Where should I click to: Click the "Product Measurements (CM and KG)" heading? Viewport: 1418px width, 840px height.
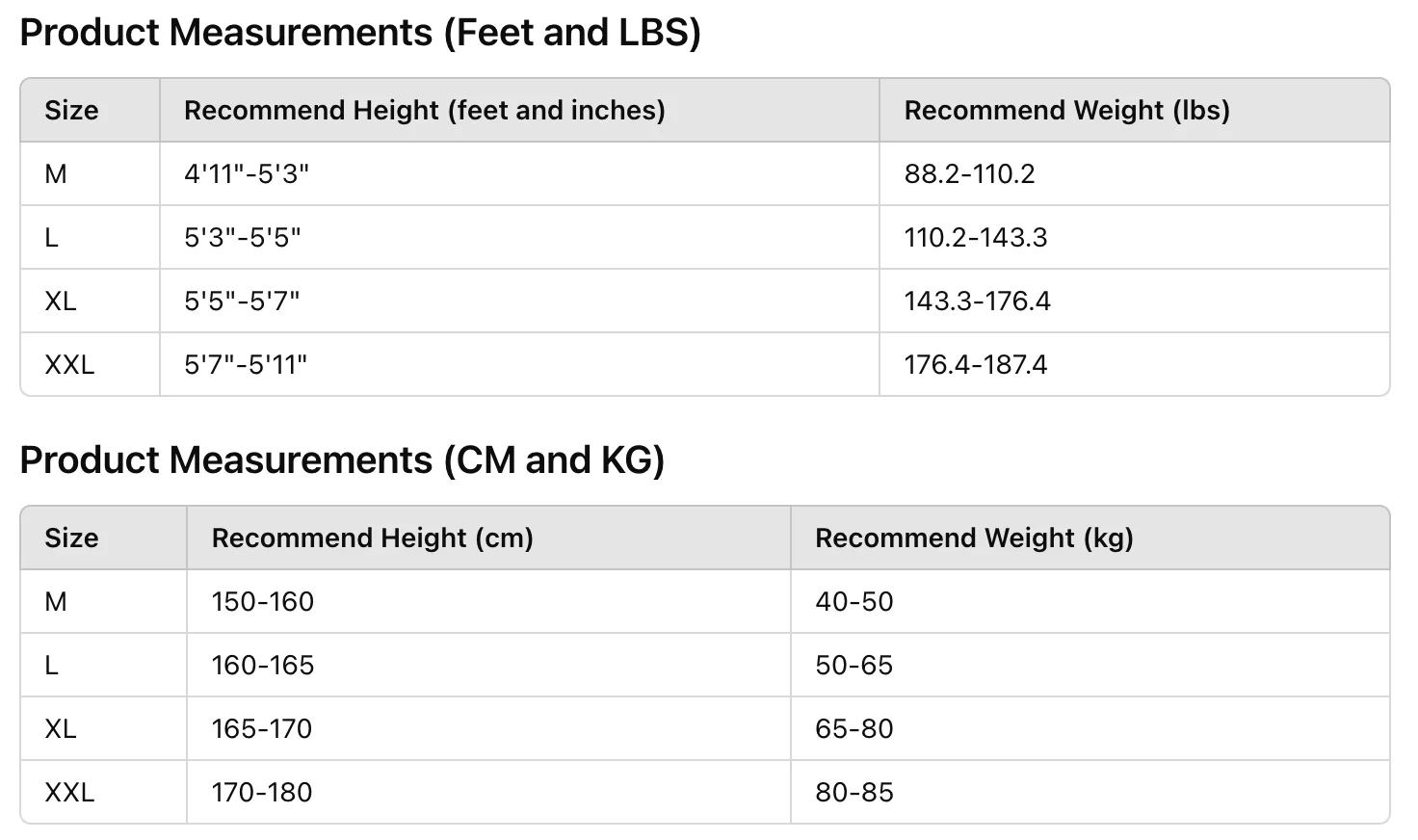342,460
